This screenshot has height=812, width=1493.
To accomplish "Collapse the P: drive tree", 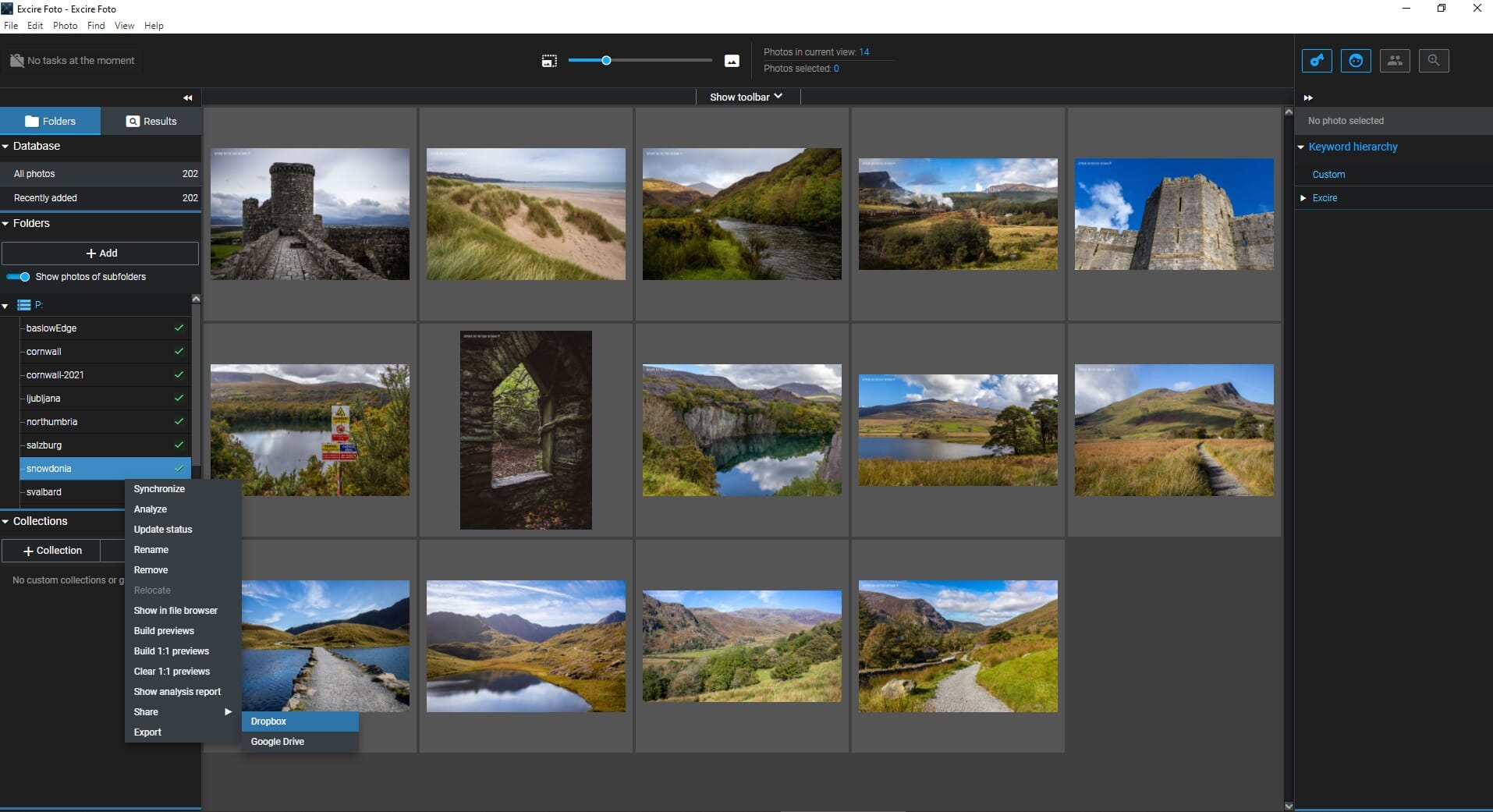I will (x=5, y=306).
